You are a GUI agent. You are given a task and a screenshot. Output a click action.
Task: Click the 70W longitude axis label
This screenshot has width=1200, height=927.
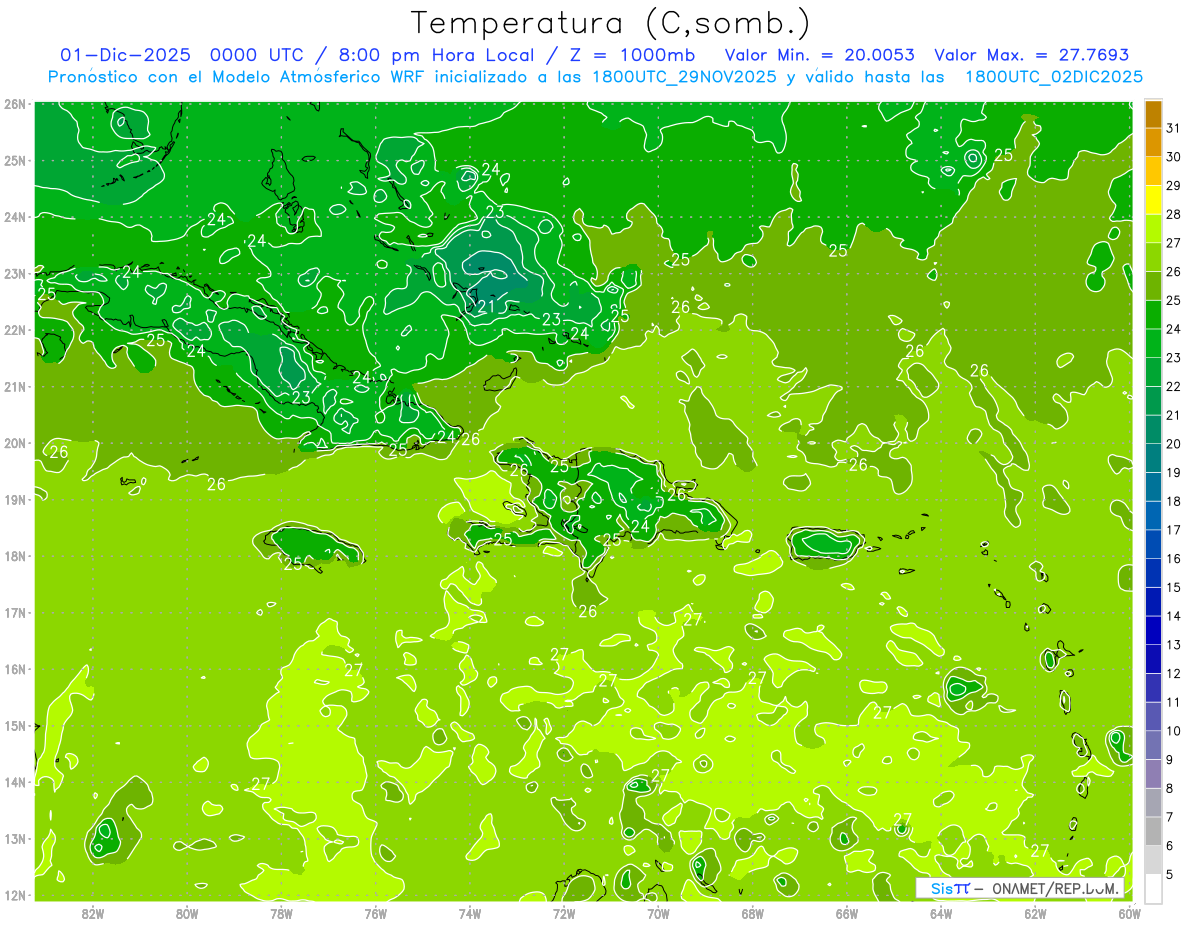pyautogui.click(x=658, y=913)
